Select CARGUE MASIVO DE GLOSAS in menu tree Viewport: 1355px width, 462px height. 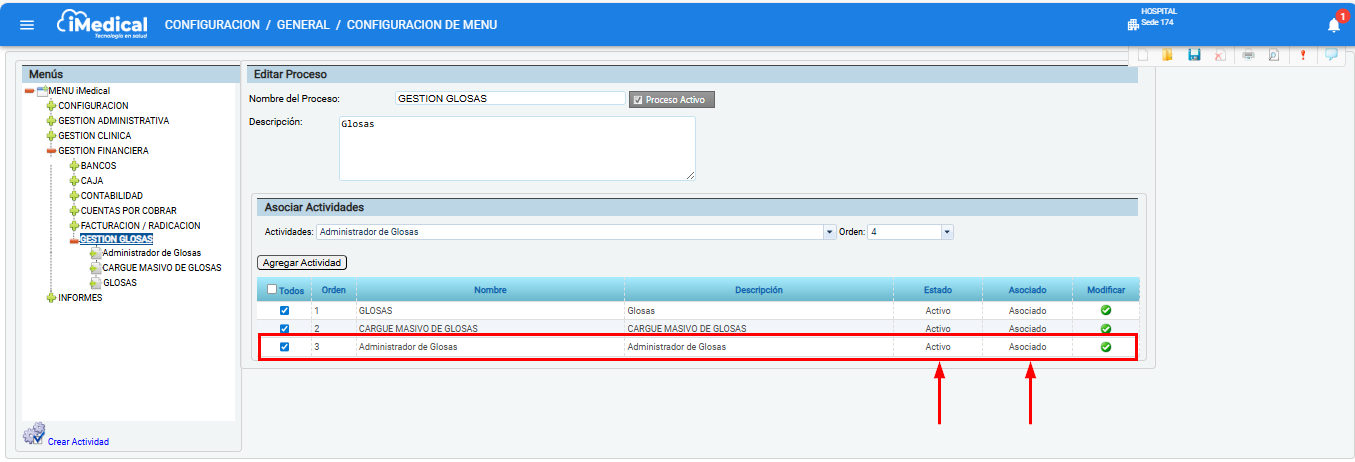(x=161, y=268)
